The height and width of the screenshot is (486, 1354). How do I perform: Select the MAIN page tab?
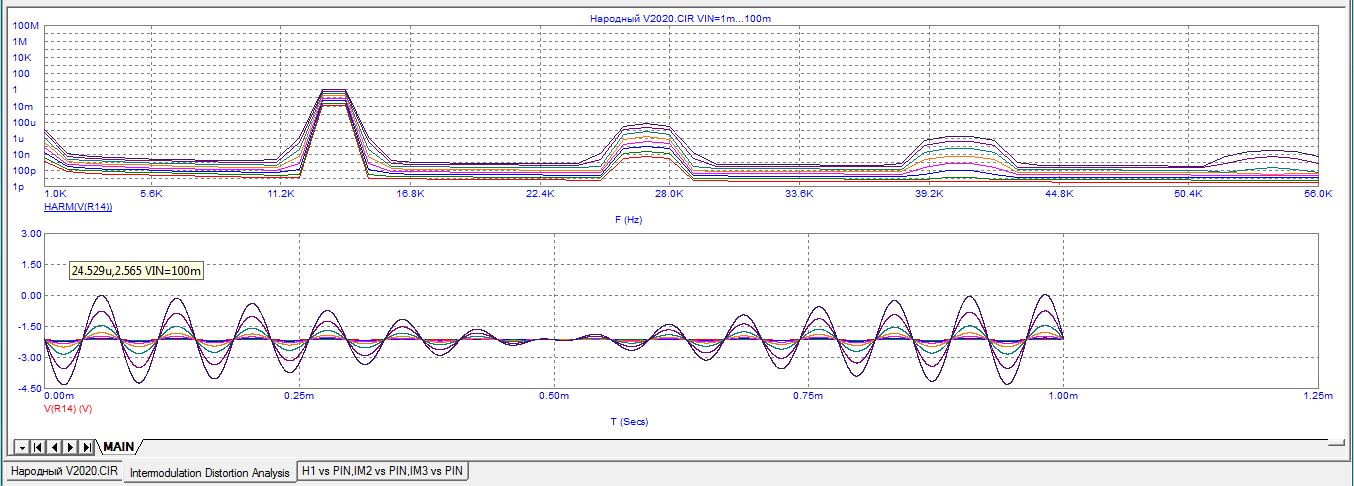click(118, 446)
